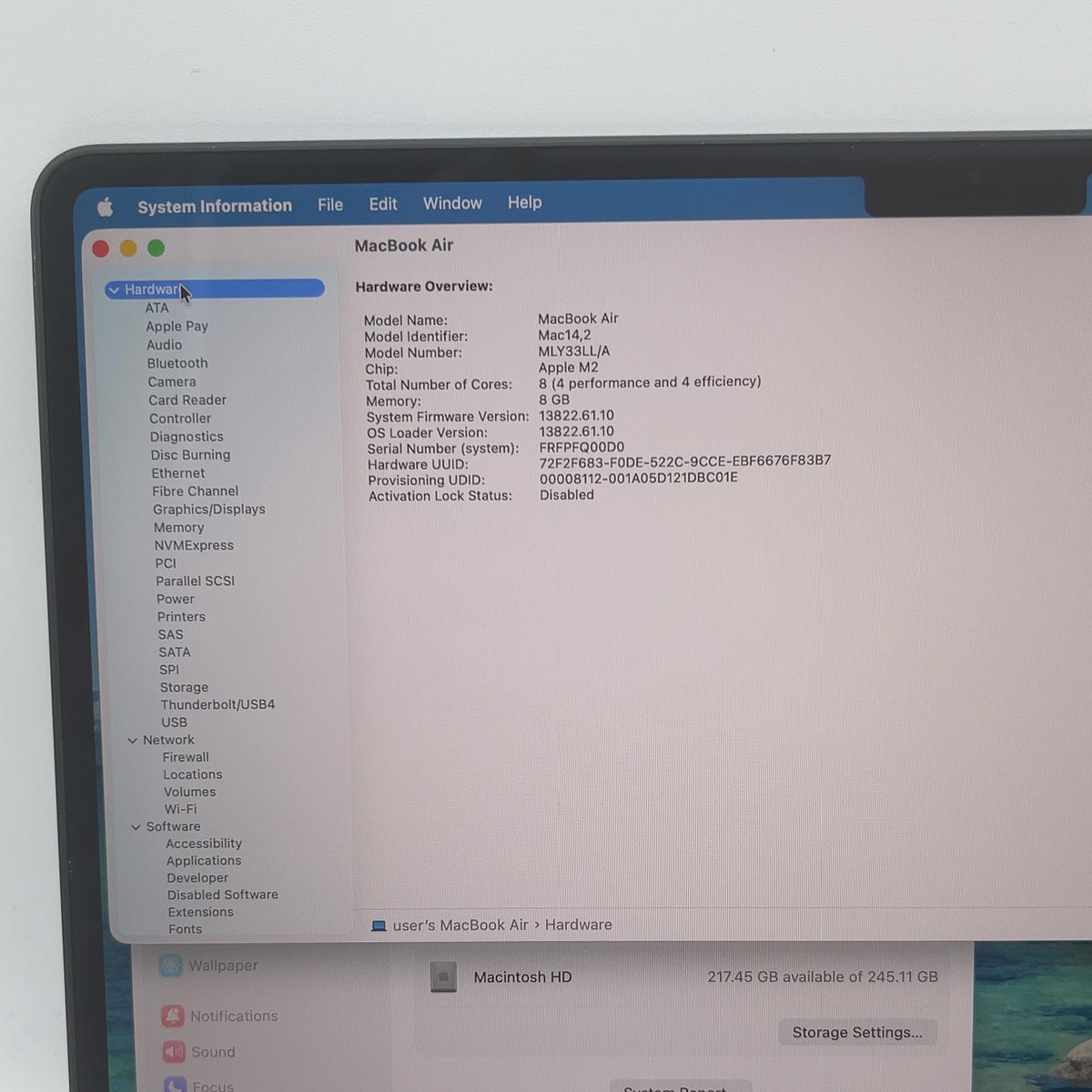The image size is (1092, 1092).
Task: Select Apple Pay in the sidebar
Action: tap(177, 326)
